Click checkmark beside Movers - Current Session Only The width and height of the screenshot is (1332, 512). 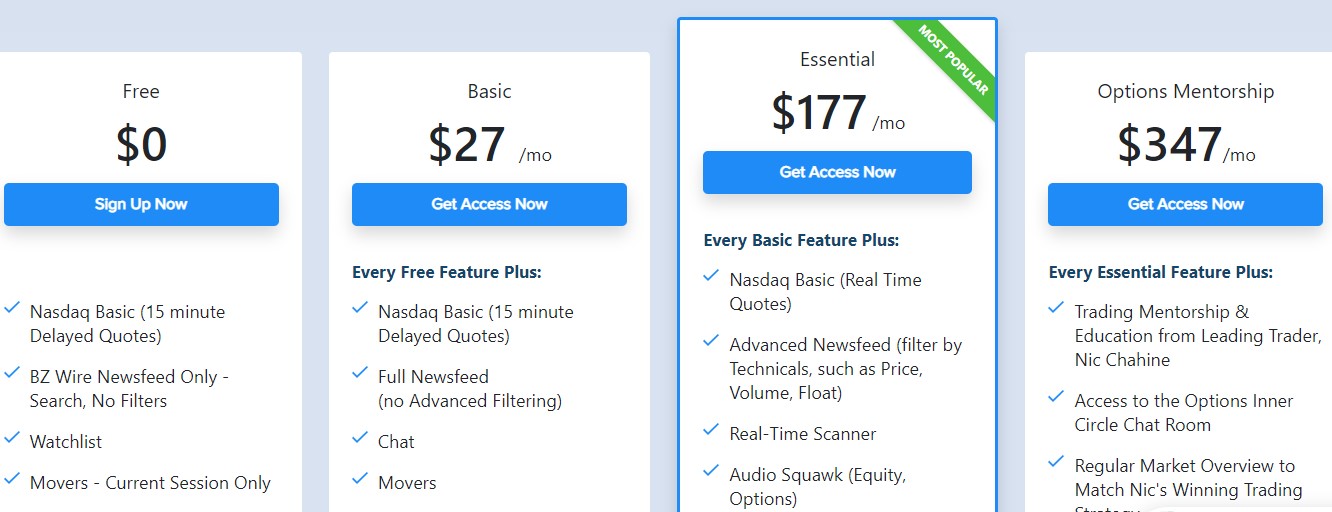point(12,479)
